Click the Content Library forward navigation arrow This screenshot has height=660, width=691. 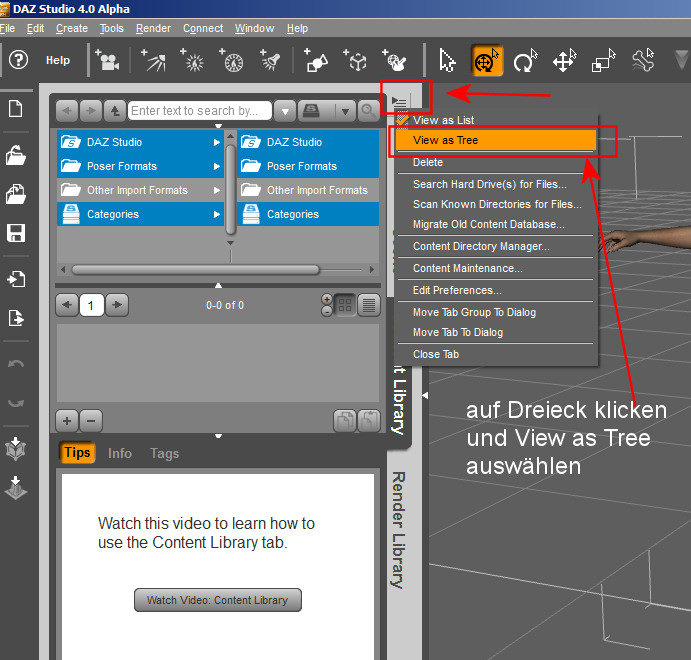pos(91,111)
